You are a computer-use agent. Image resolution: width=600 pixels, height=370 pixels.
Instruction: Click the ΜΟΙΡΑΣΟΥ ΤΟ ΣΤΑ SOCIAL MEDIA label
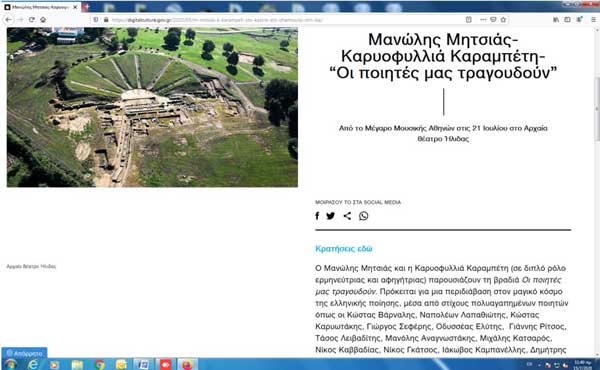pos(358,202)
